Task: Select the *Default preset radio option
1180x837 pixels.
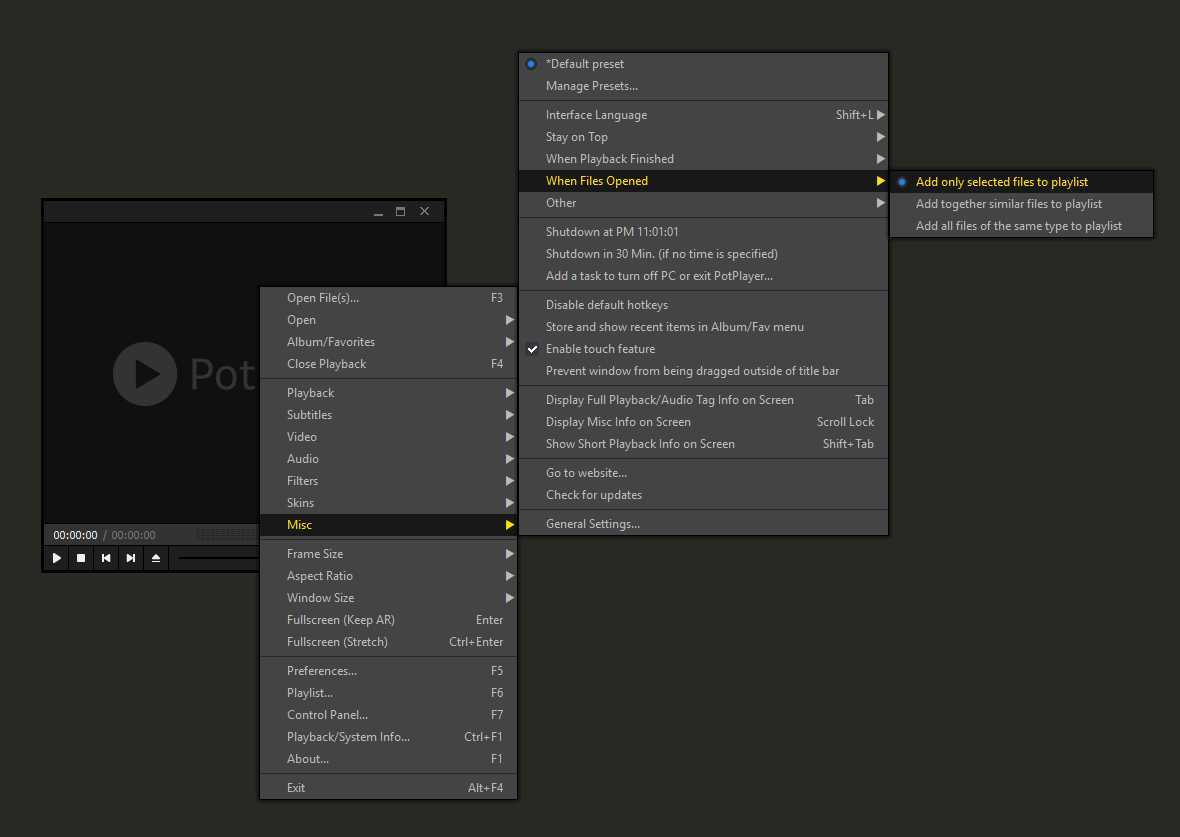Action: point(704,64)
